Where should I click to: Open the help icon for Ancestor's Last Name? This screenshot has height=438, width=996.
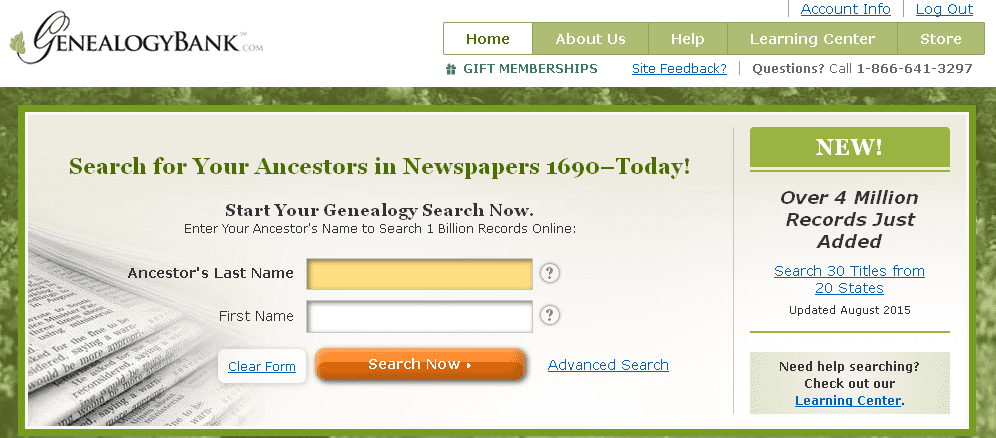click(x=549, y=274)
